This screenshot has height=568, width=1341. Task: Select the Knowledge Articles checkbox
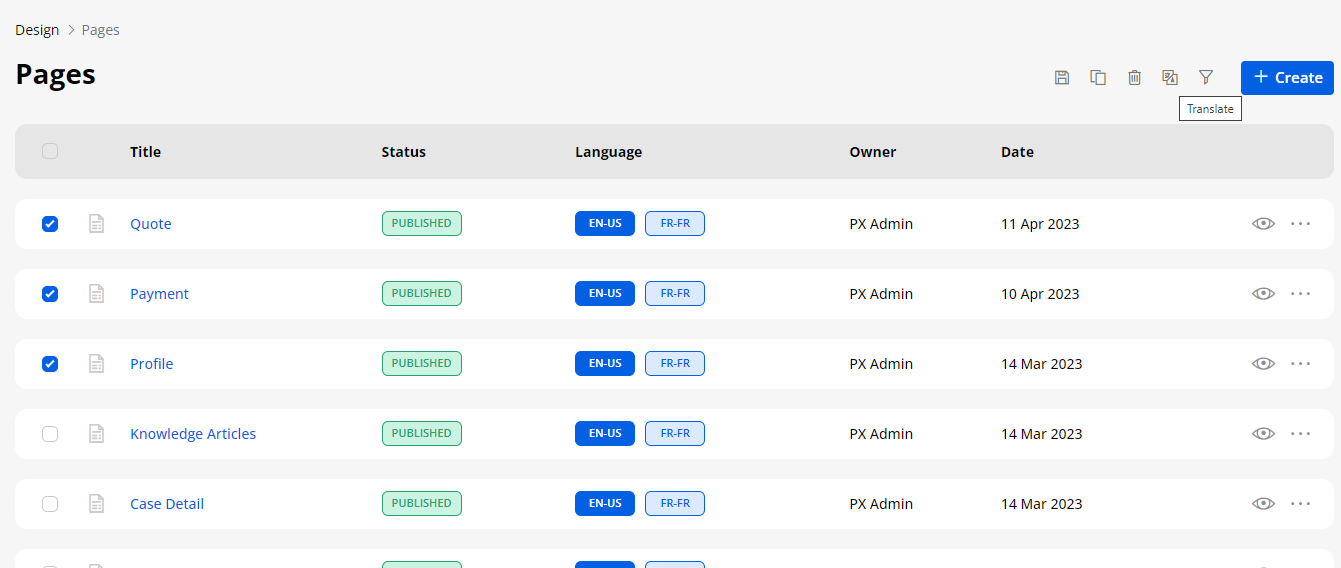50,434
